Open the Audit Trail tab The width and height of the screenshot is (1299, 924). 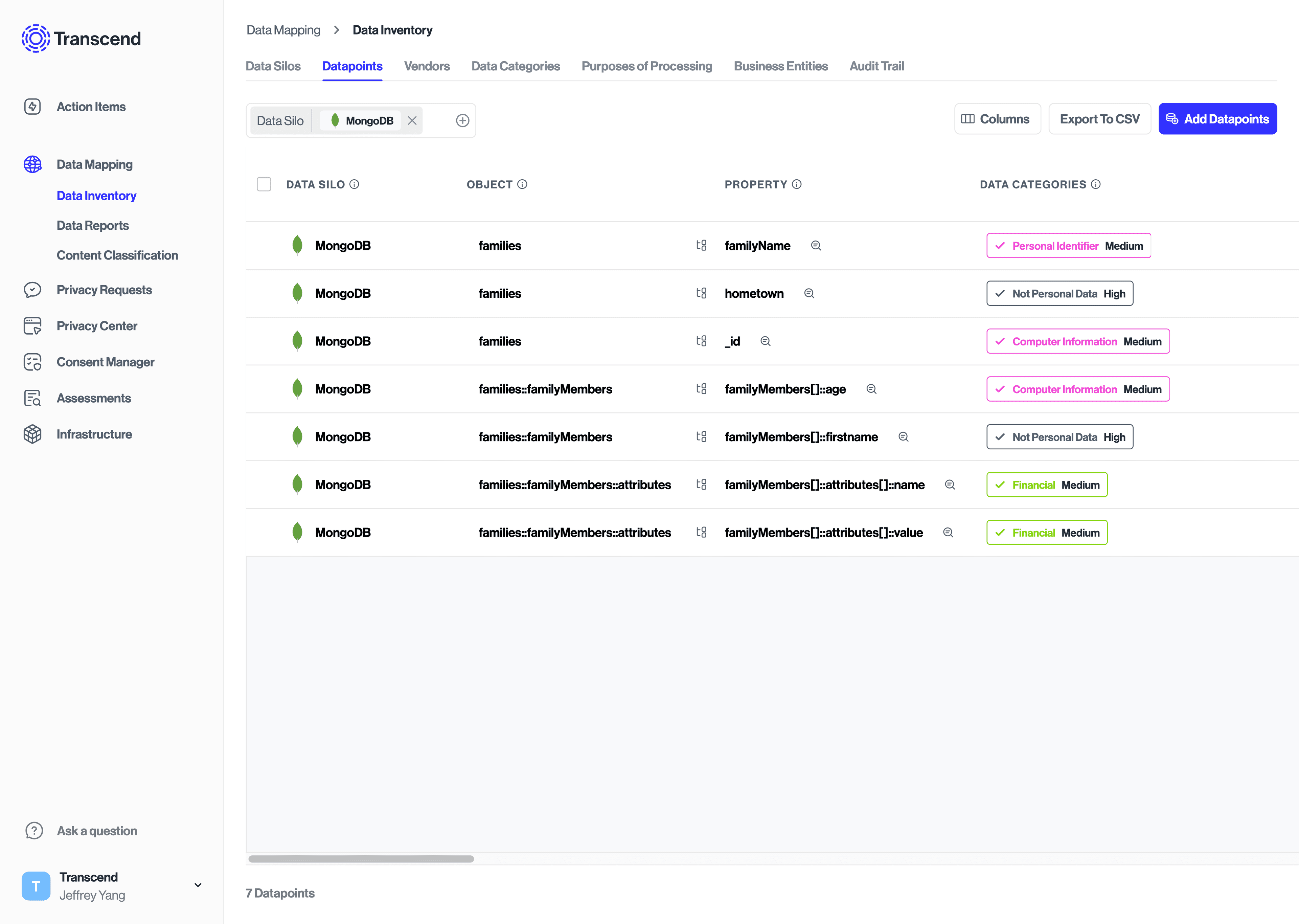(876, 66)
